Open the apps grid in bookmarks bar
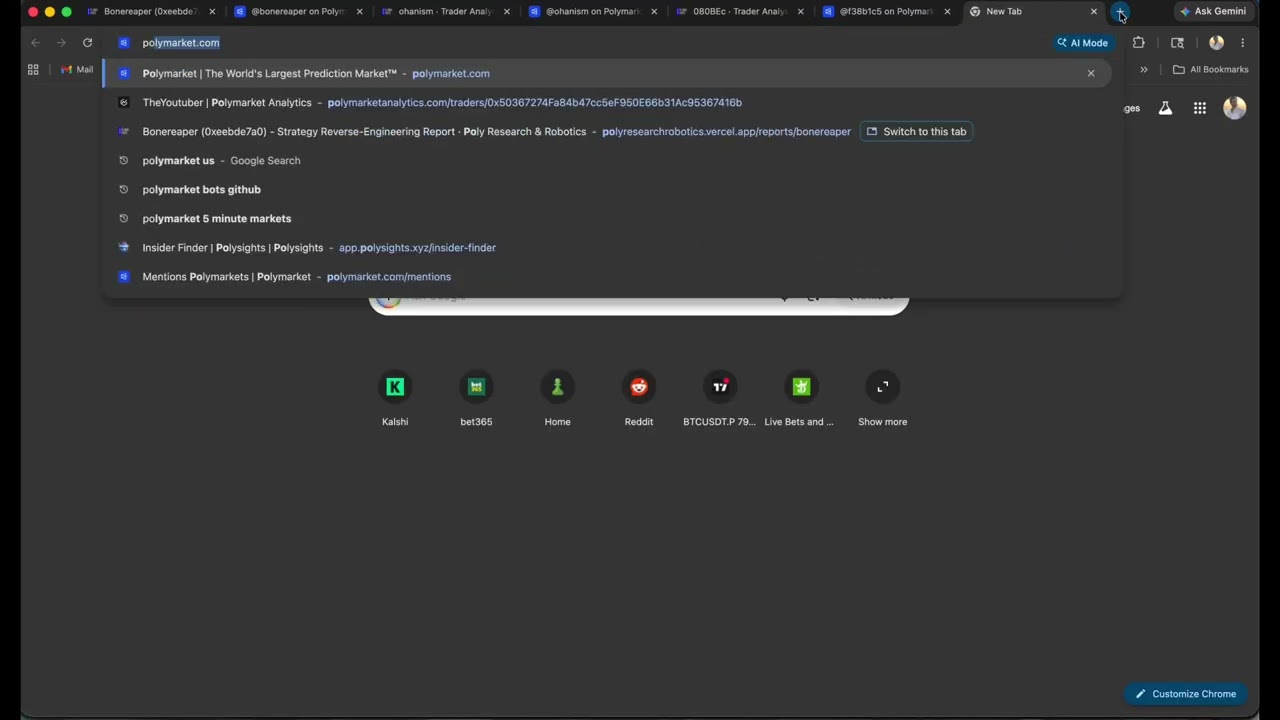 point(33,69)
